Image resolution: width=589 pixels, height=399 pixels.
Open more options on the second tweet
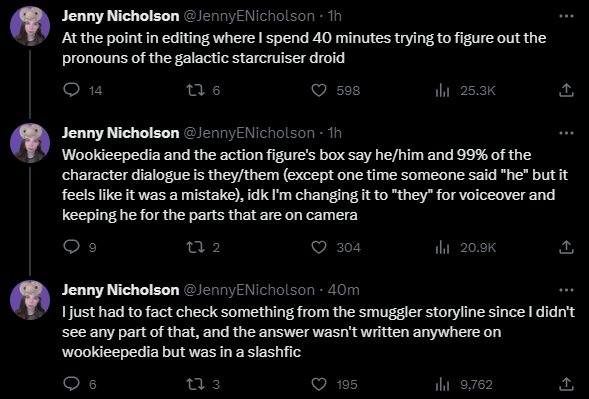(x=566, y=133)
